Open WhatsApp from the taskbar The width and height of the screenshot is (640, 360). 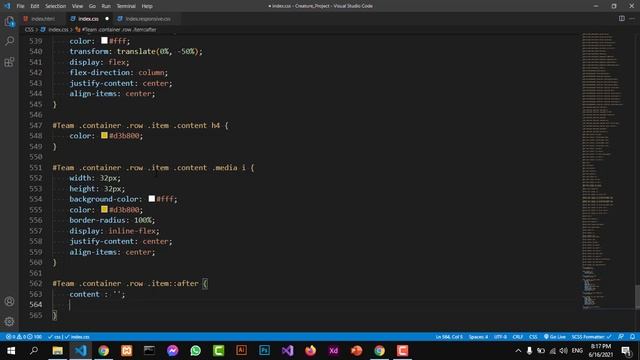pos(196,351)
